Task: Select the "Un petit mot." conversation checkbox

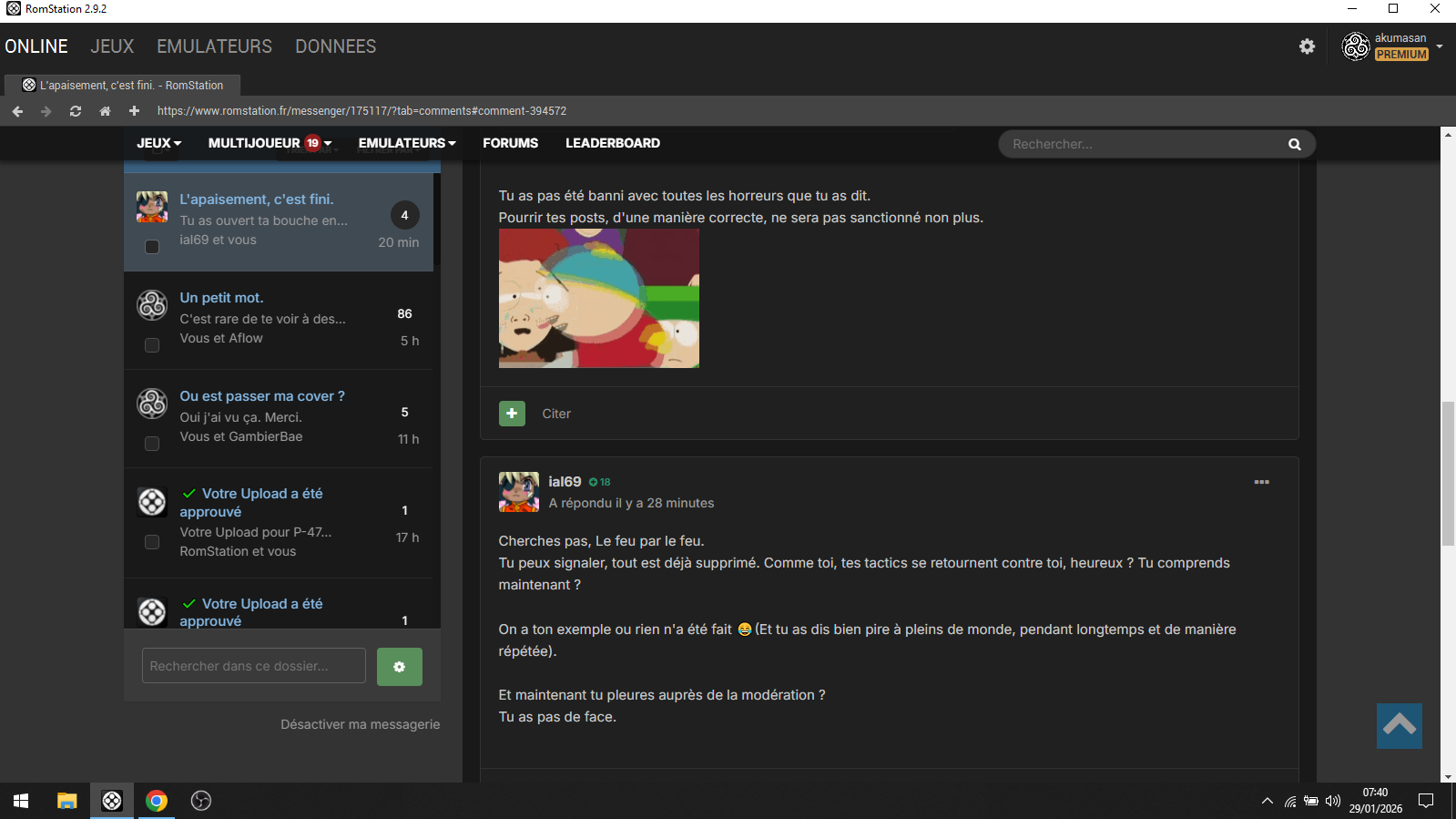Action: pyautogui.click(x=152, y=345)
